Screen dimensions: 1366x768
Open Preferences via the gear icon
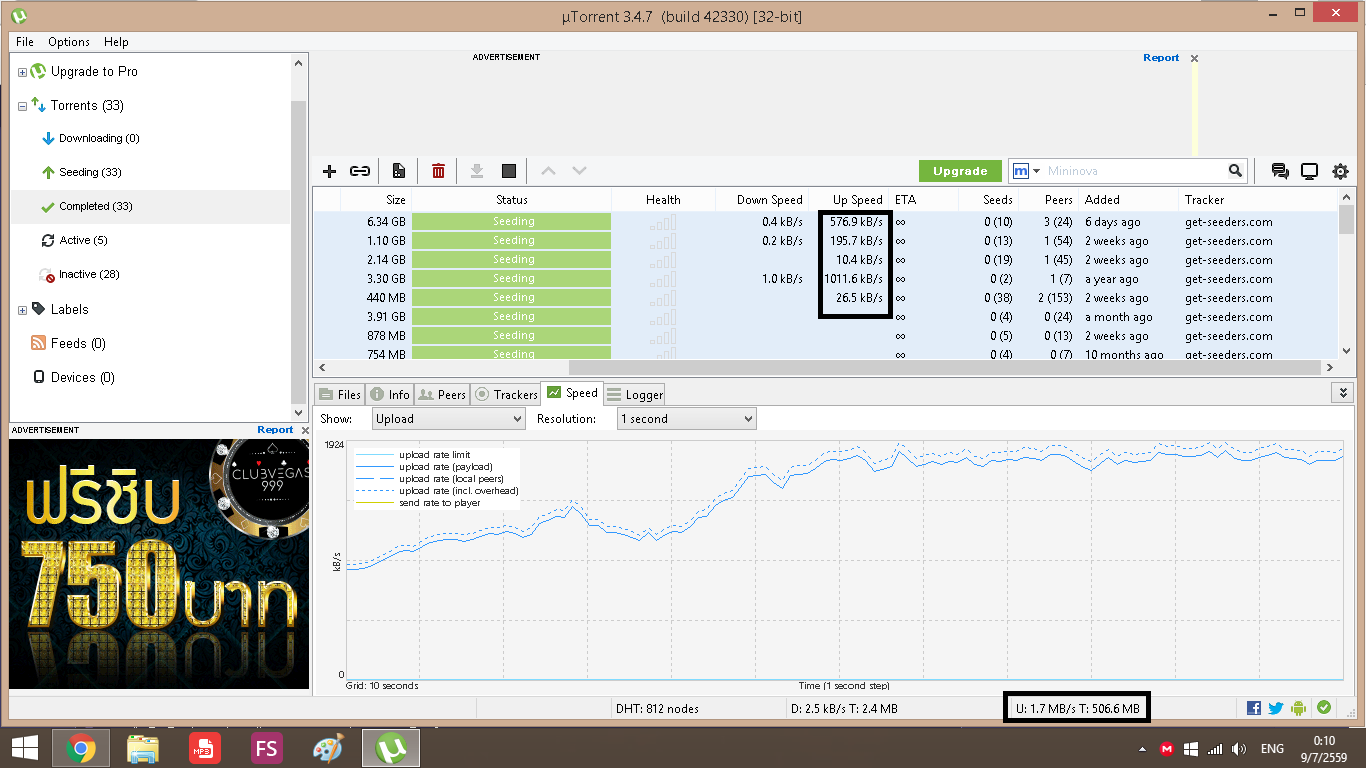[x=1340, y=171]
